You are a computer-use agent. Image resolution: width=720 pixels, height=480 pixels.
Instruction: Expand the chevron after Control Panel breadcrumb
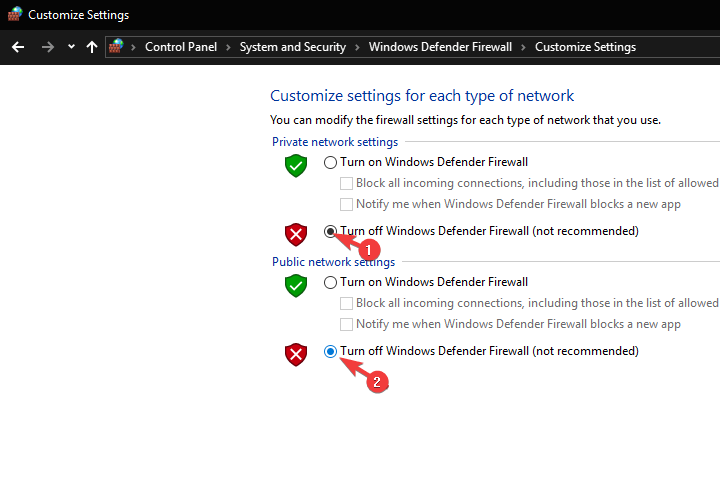coord(228,47)
